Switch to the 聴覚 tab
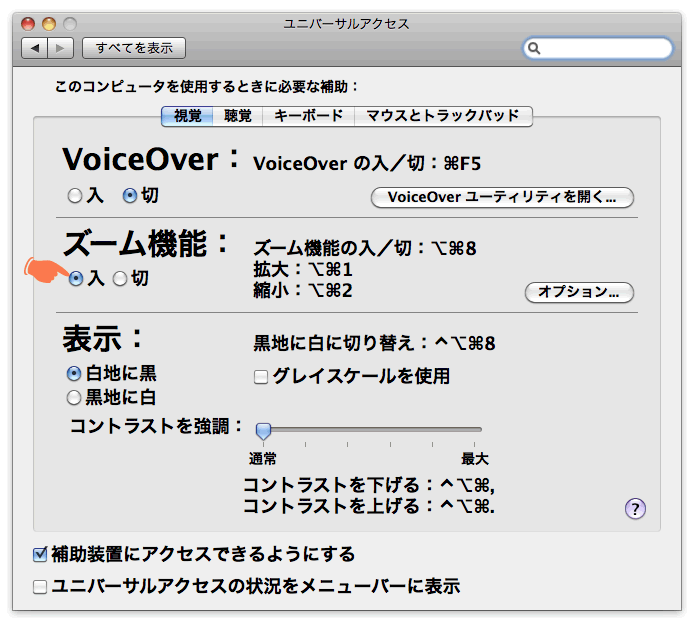This screenshot has width=694, height=623. [x=238, y=116]
